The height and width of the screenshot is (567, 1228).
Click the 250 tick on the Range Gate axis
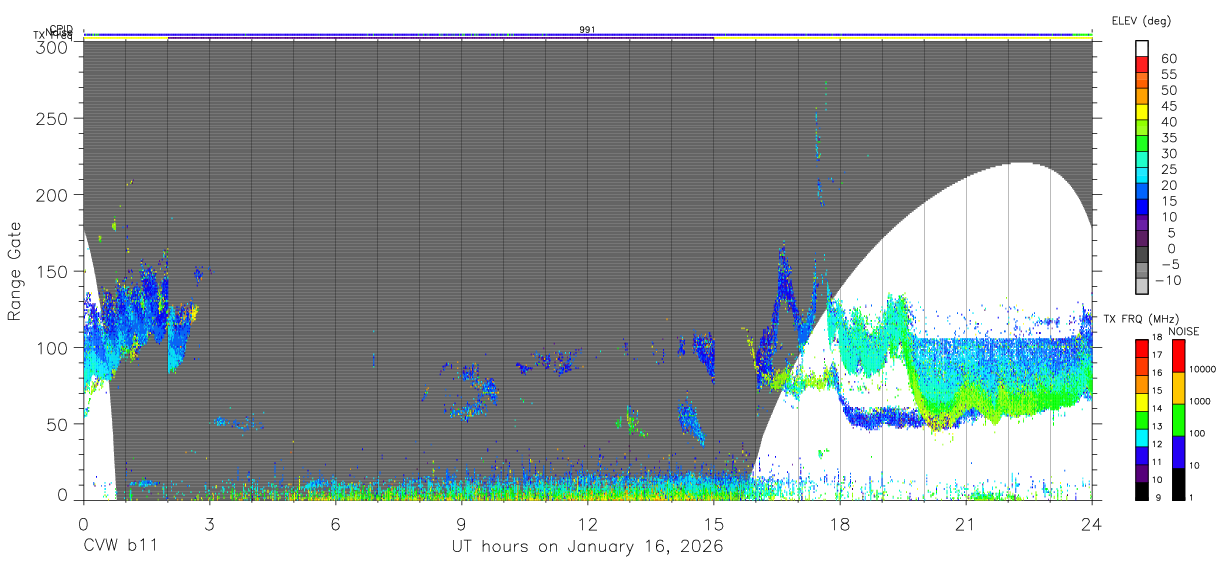(x=54, y=118)
